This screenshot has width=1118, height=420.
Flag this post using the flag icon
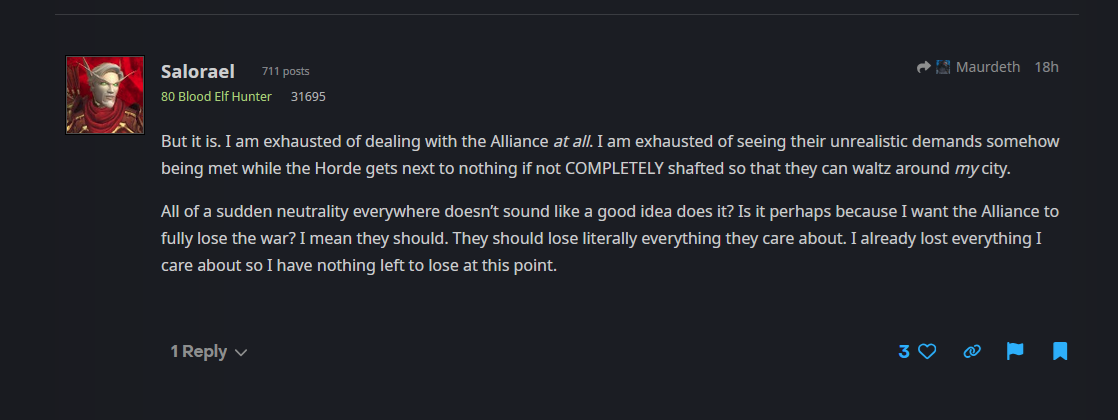click(x=1015, y=351)
